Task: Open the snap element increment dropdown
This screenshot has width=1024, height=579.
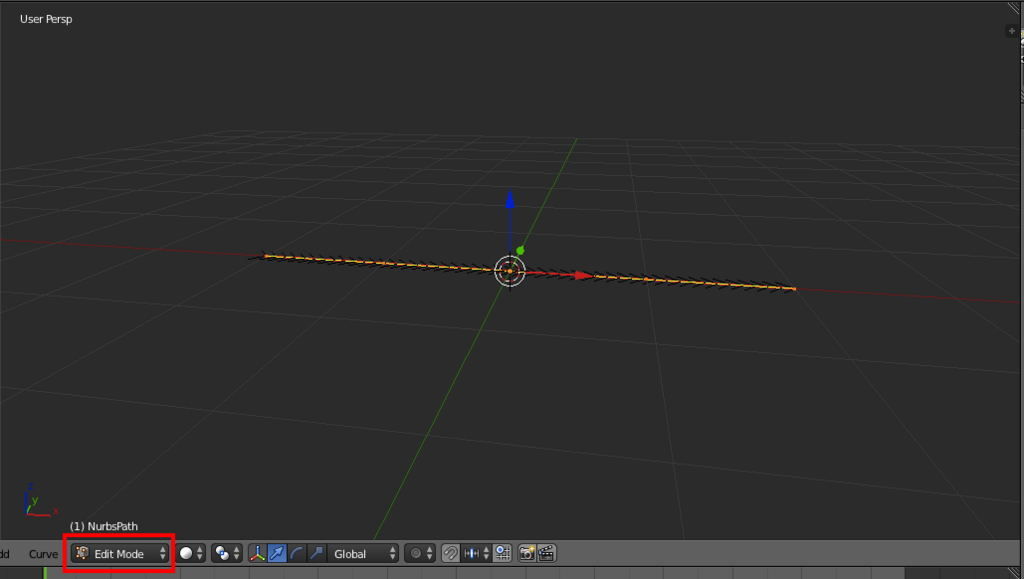Action: click(x=476, y=554)
